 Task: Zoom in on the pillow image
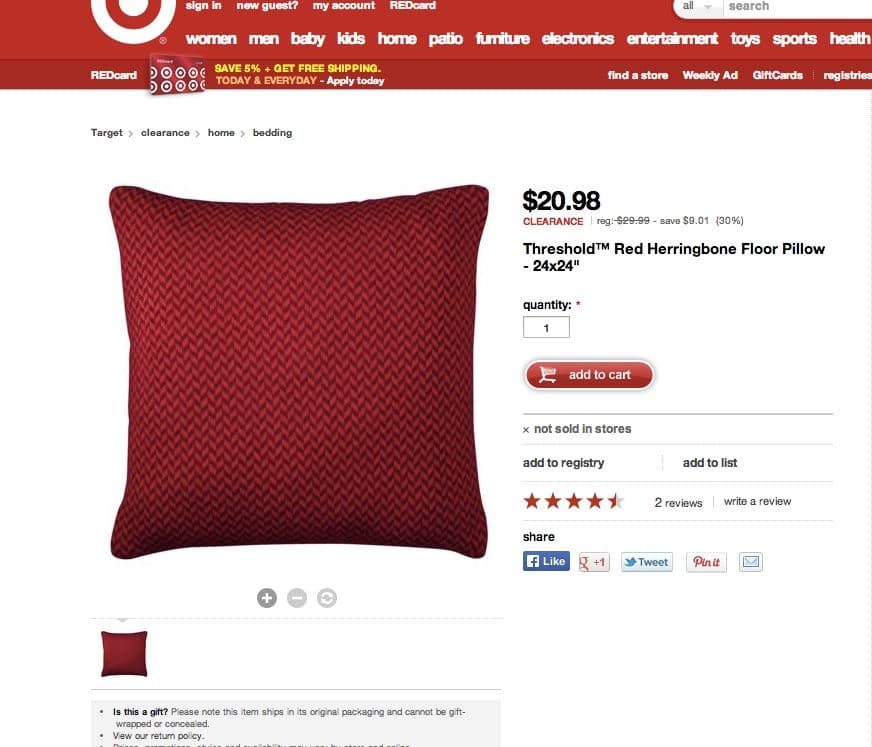(267, 598)
